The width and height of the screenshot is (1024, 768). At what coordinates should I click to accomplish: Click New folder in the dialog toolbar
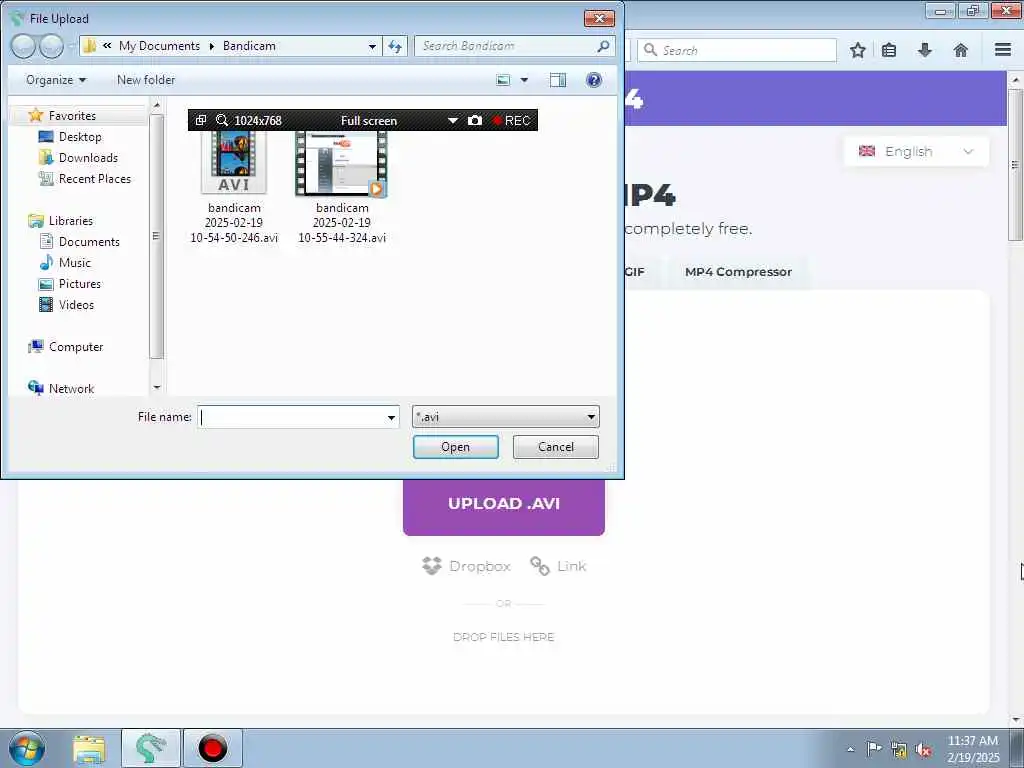tap(146, 80)
